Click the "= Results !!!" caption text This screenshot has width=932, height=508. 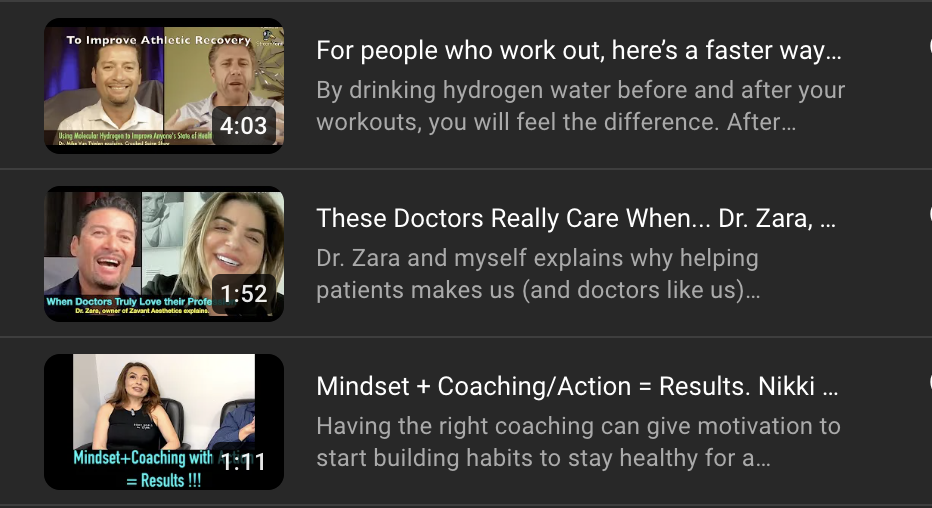pyautogui.click(x=163, y=480)
